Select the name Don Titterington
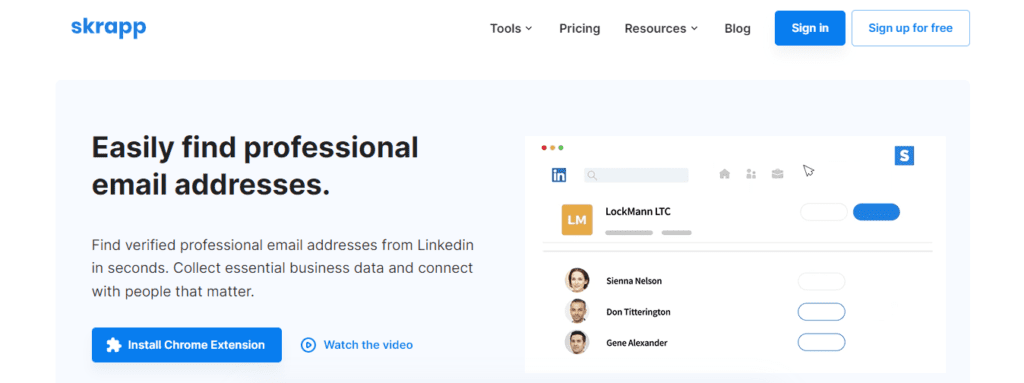1024x383 pixels. click(638, 312)
